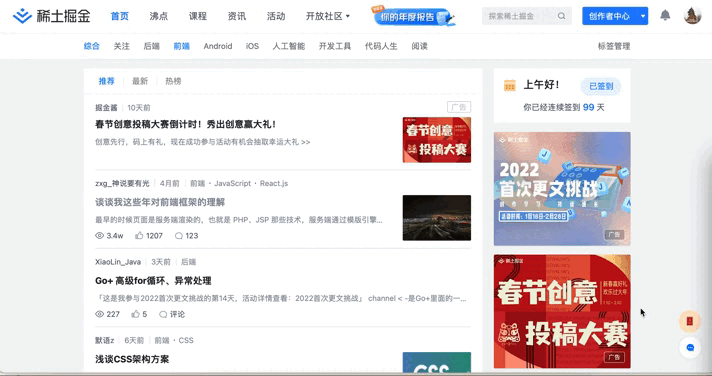Open article 谈谈我这些年对前端框架的理解

(160, 202)
